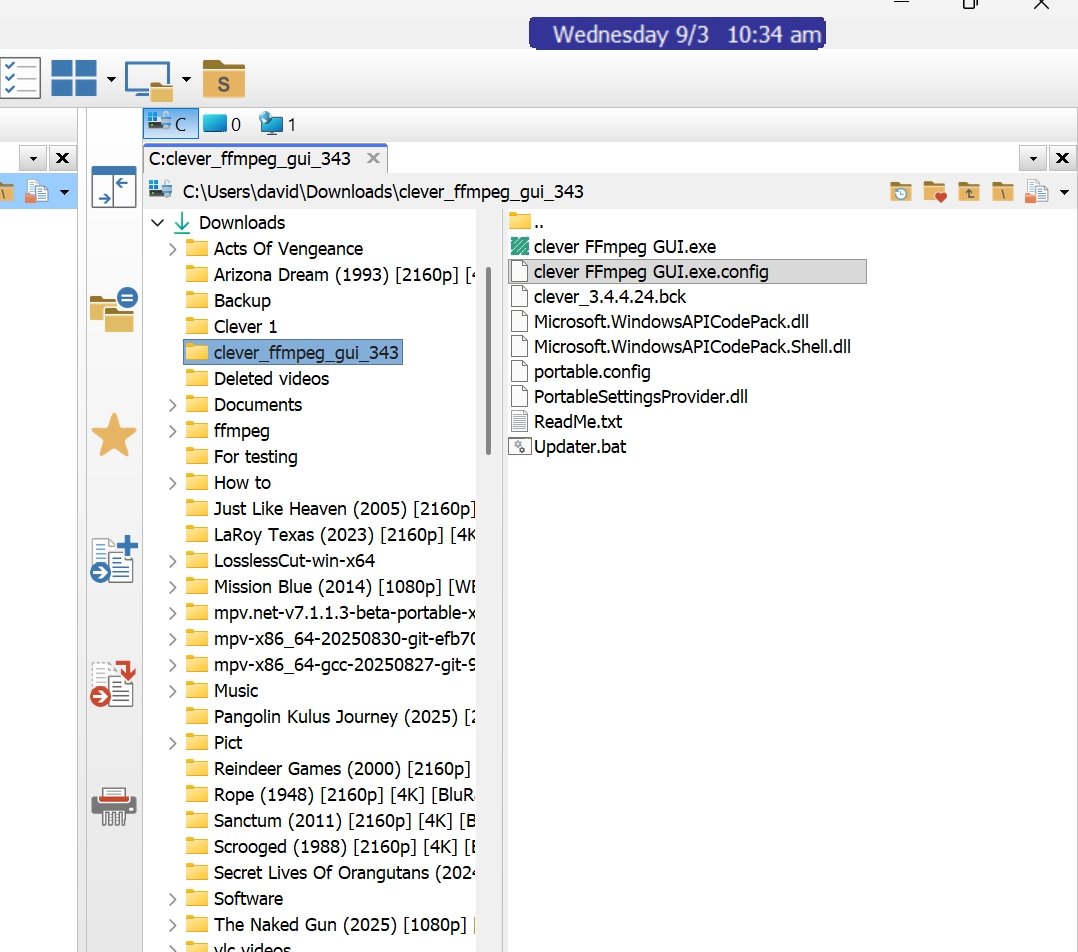Click the parent directory '..' entry
The width and height of the screenshot is (1078, 952).
click(527, 222)
